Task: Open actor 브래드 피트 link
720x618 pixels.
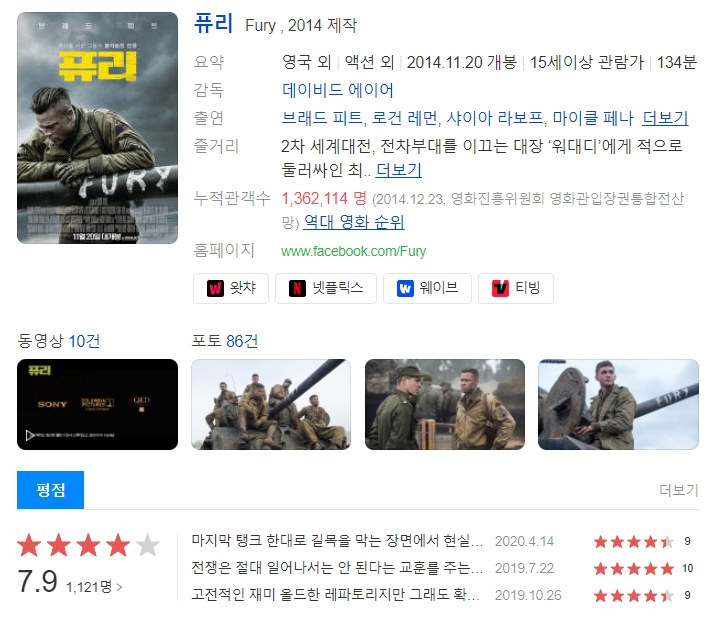Action: tap(322, 118)
